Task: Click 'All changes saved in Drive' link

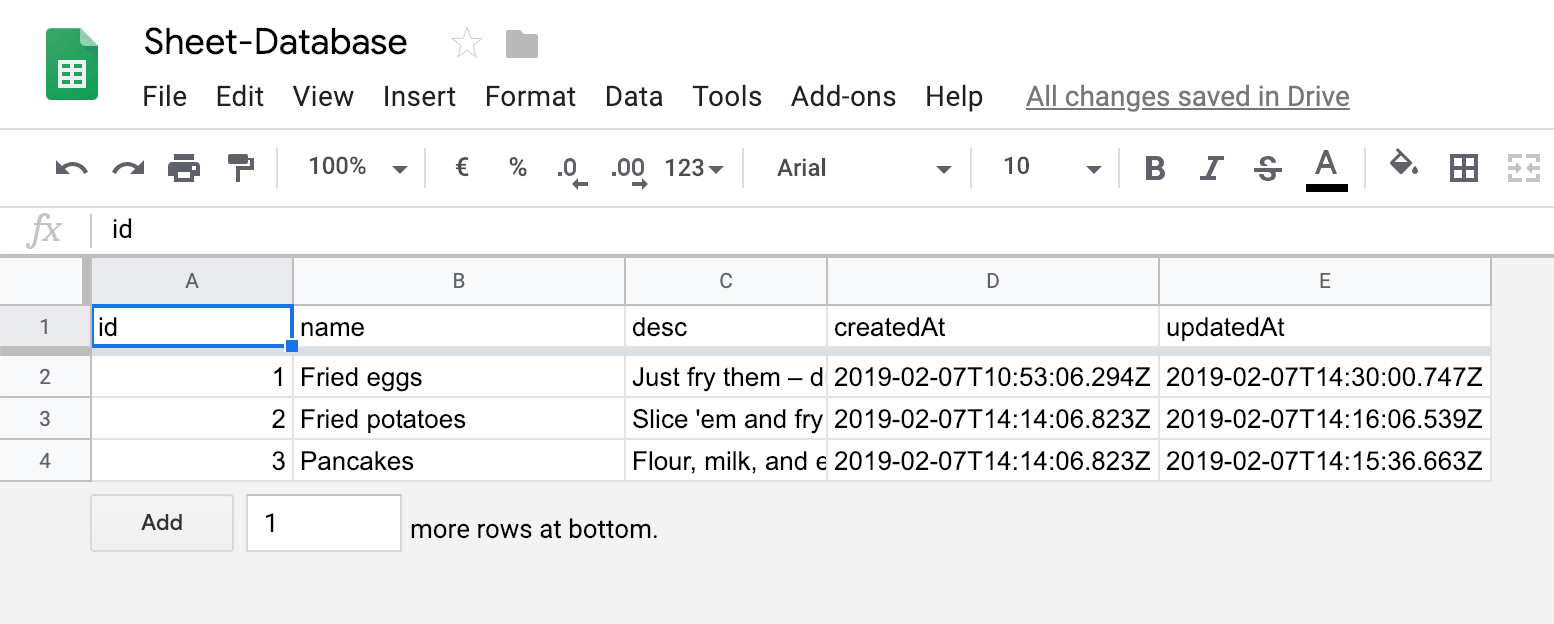Action: [1187, 97]
